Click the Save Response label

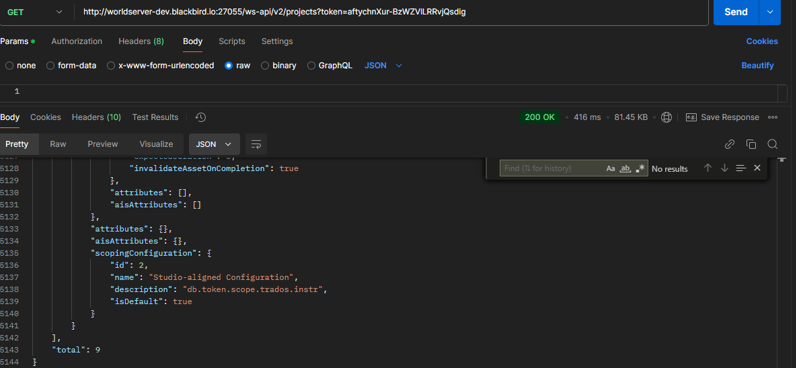coord(730,117)
